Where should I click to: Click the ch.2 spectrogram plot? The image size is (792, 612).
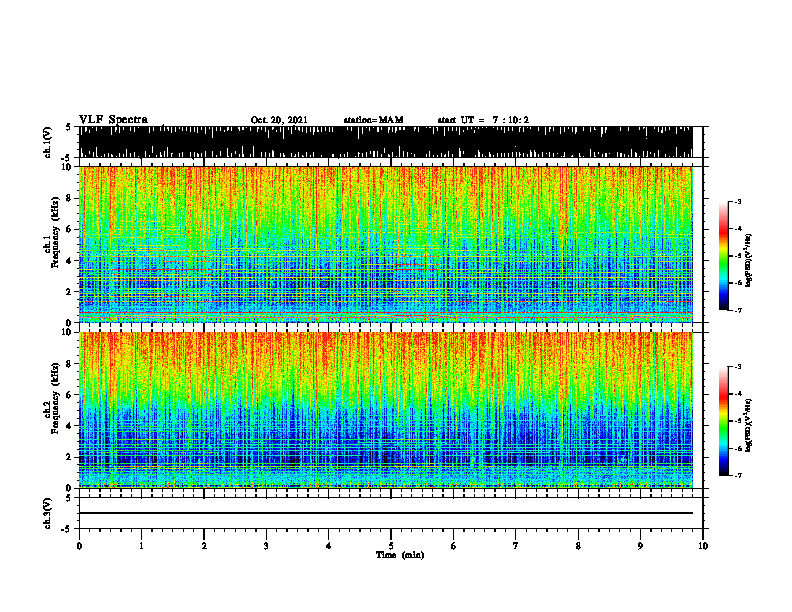point(385,410)
